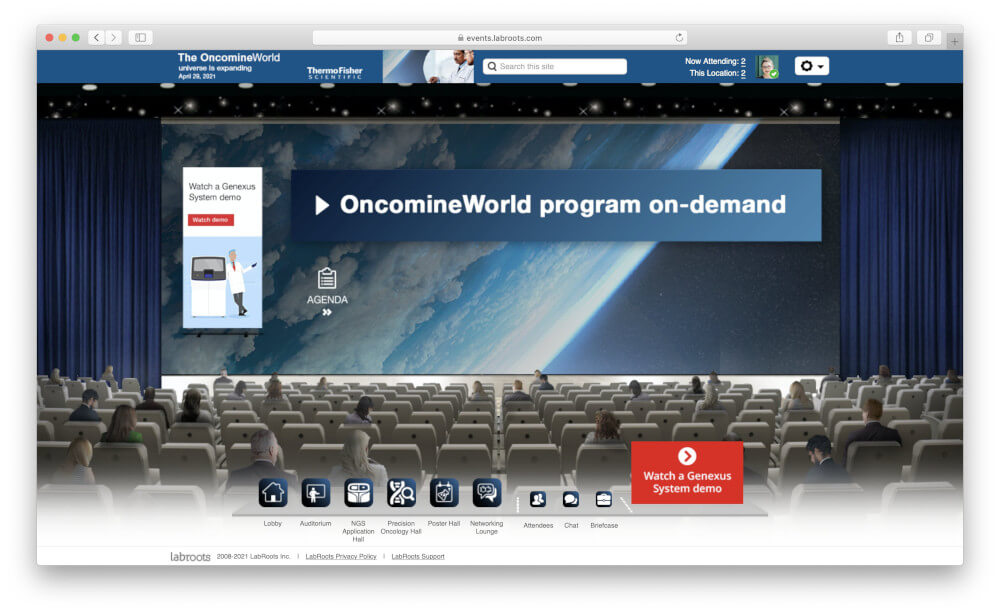Click the Thermo Fisher Scientific logo

[334, 72]
